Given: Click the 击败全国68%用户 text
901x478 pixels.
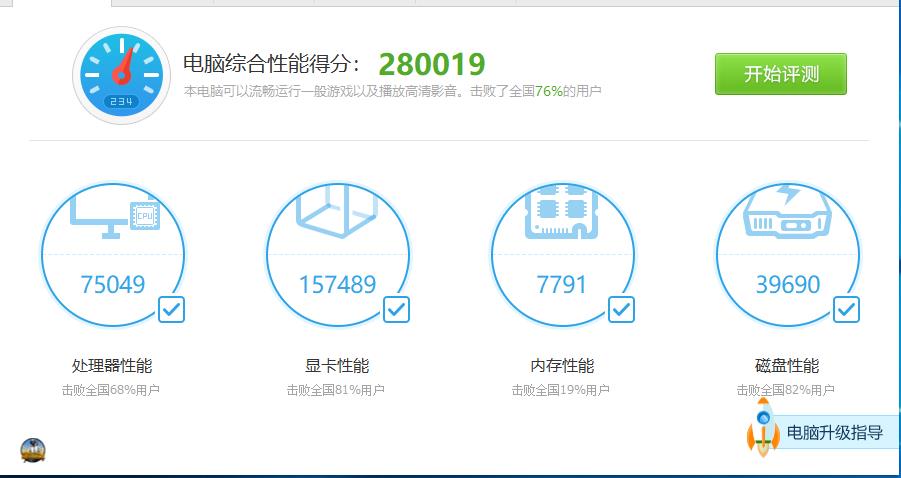Looking at the screenshot, I should coord(111,390).
